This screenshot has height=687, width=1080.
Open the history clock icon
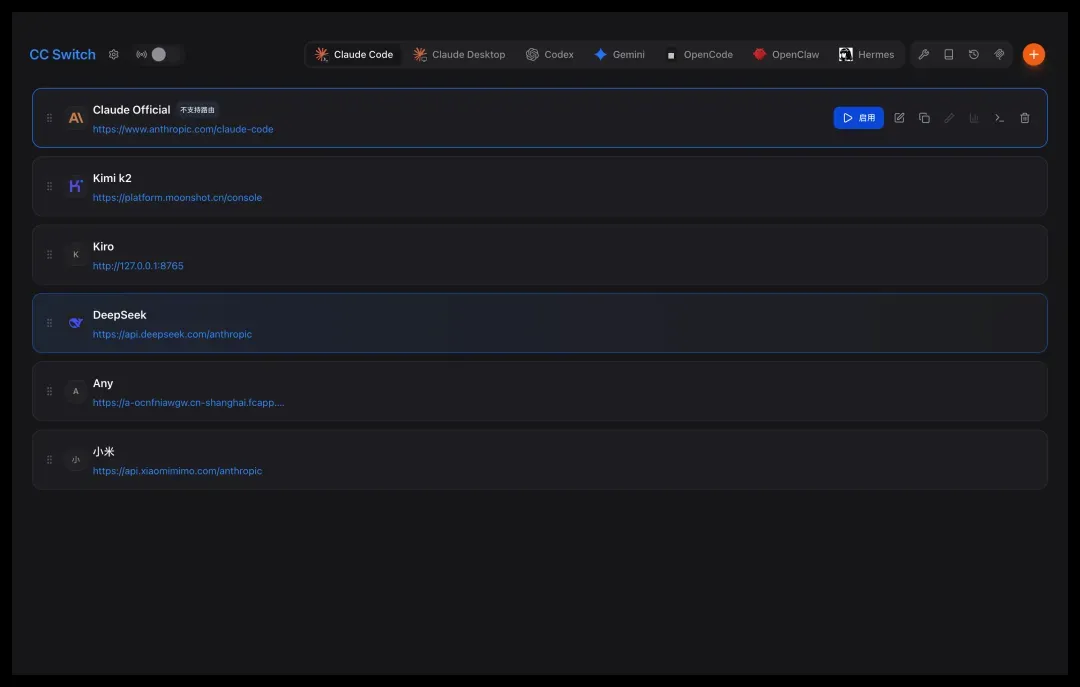coord(973,54)
